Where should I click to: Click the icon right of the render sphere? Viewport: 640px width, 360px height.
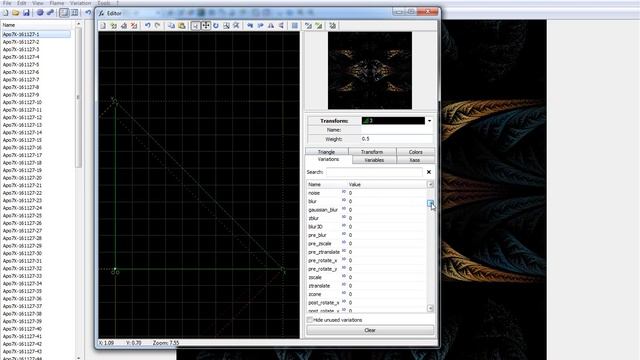pyautogui.click(x=50, y=13)
